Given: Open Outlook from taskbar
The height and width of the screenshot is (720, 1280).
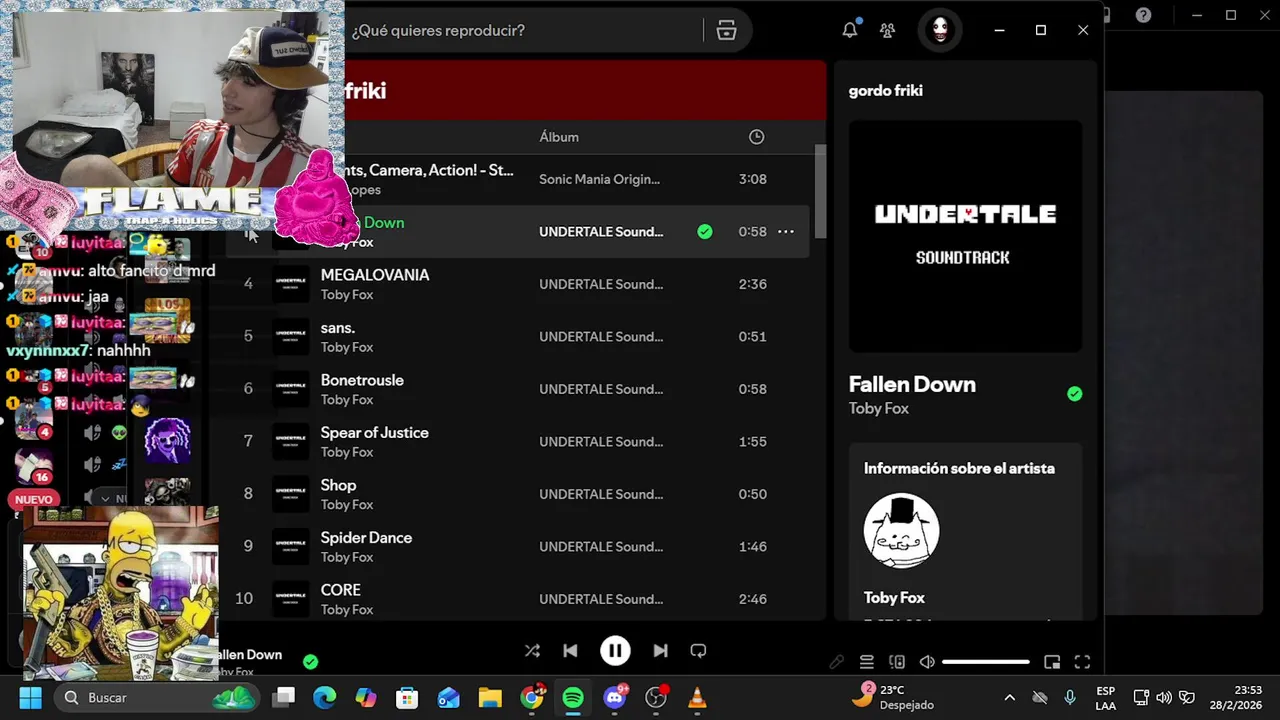Looking at the screenshot, I should [x=448, y=698].
